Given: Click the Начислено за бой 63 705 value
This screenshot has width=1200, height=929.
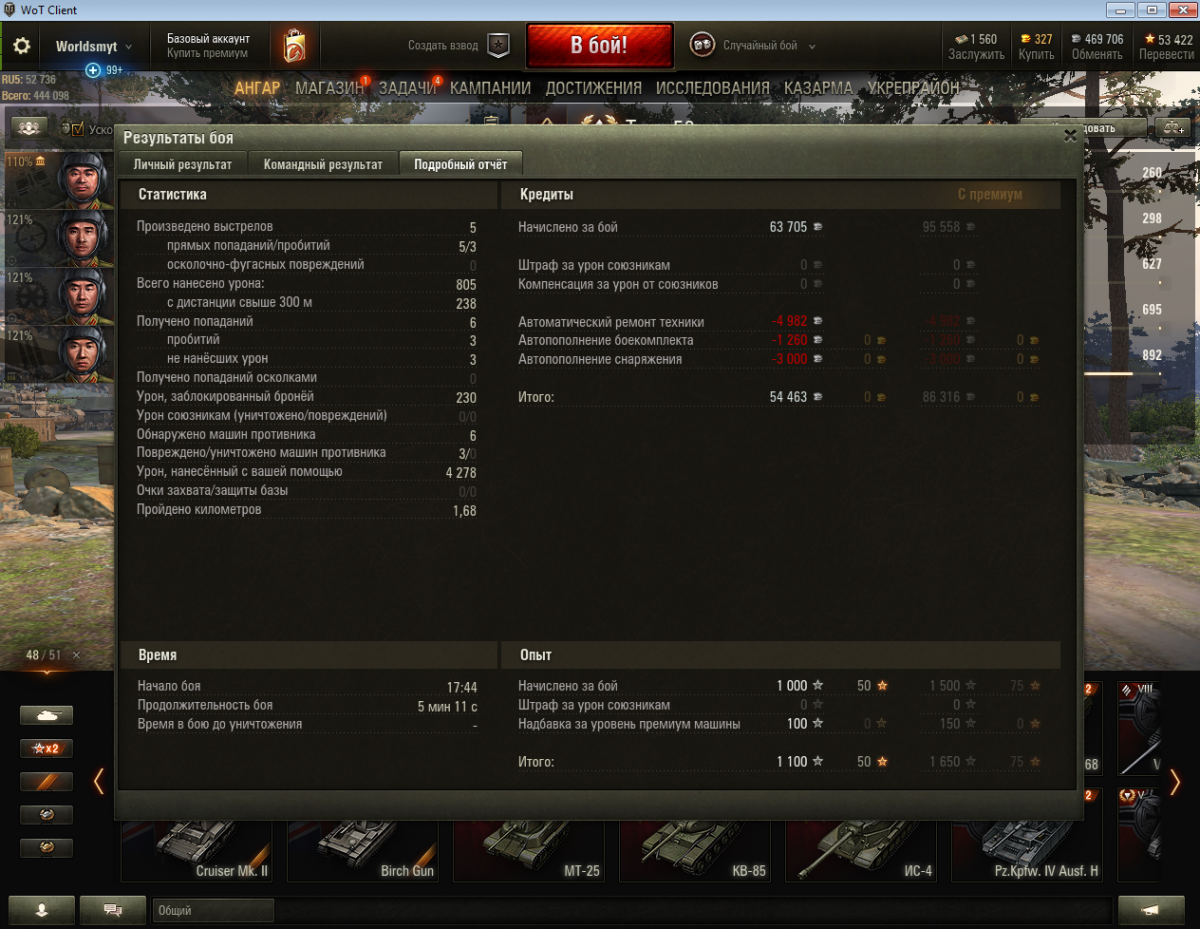Looking at the screenshot, I should coord(788,227).
